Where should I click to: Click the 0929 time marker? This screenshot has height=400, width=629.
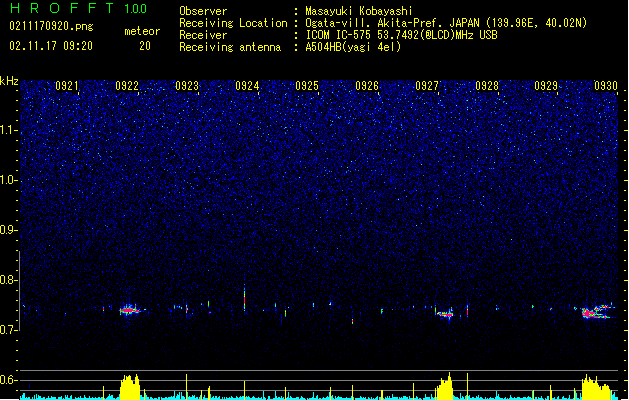coord(546,86)
